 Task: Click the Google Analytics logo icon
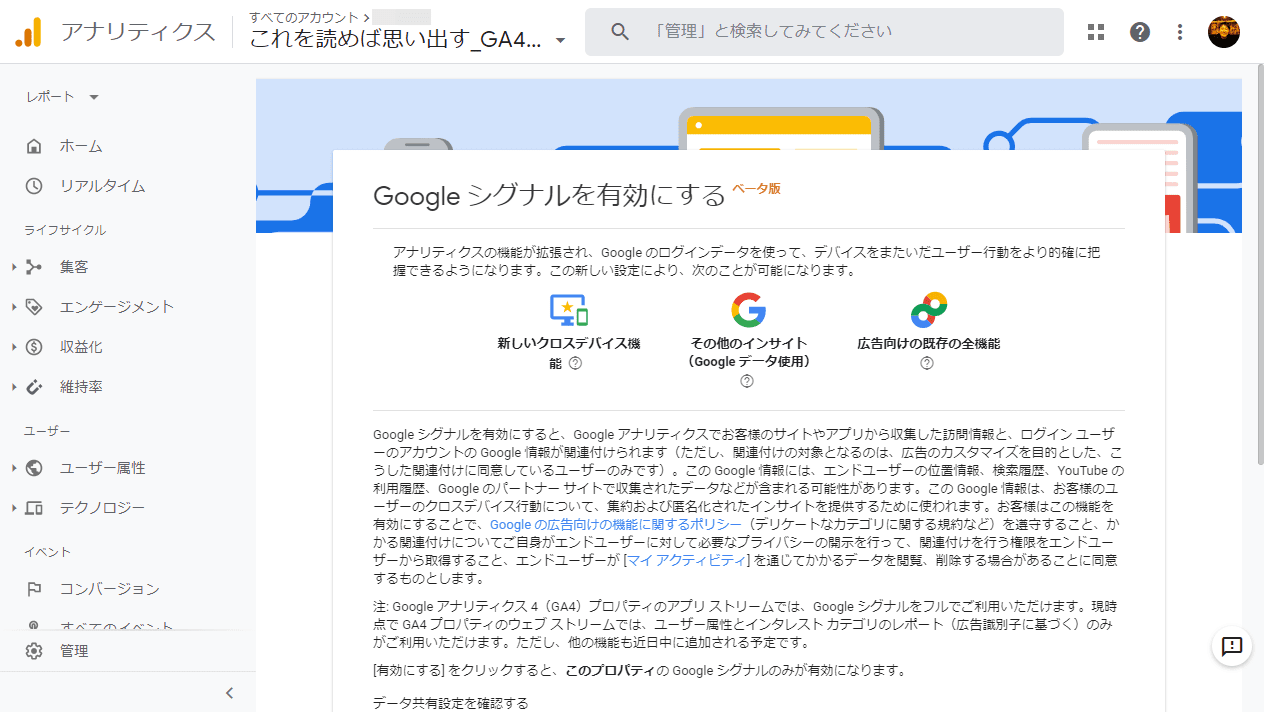click(28, 32)
